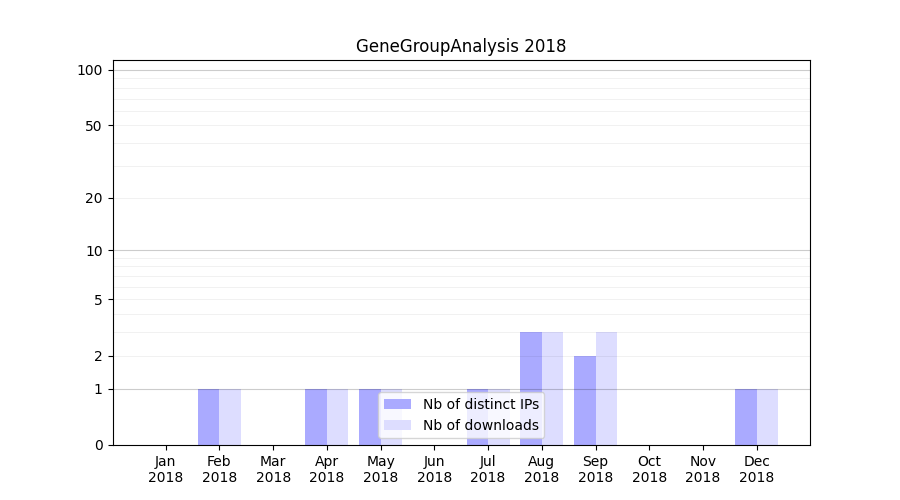
Task: Click the Jan 2018 x-axis label
Action: tap(166, 469)
